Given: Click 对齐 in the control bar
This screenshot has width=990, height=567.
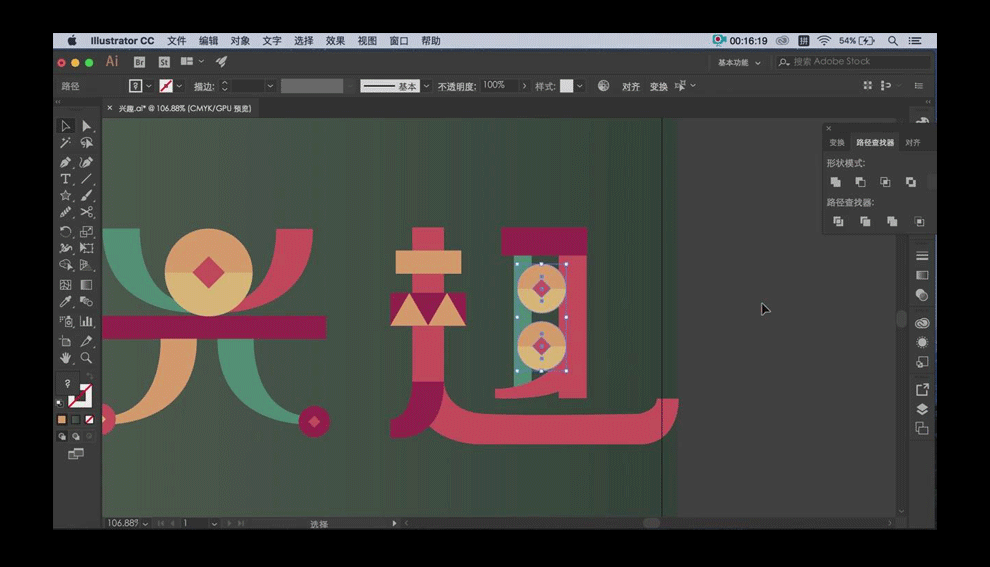Looking at the screenshot, I should [631, 87].
